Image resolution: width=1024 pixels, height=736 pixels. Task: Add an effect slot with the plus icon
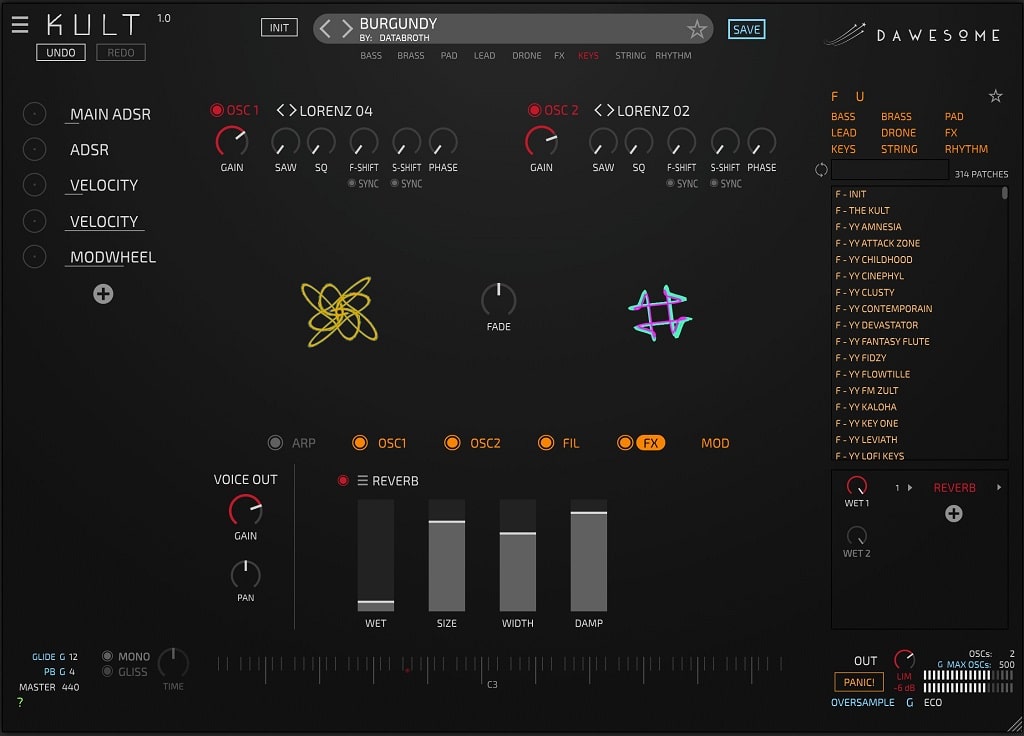[x=953, y=514]
